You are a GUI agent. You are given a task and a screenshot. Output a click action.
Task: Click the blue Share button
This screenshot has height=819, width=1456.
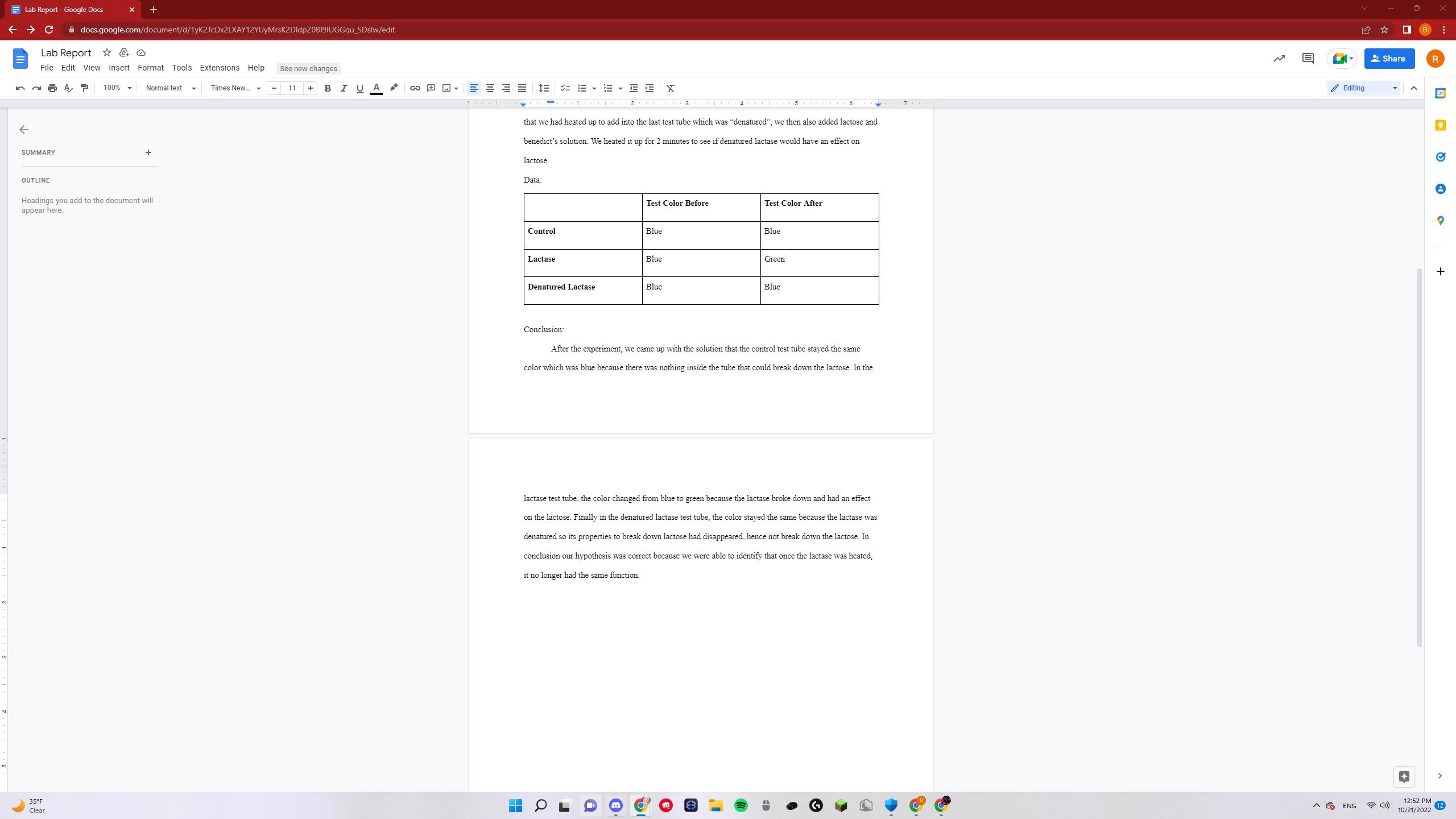tap(1389, 59)
